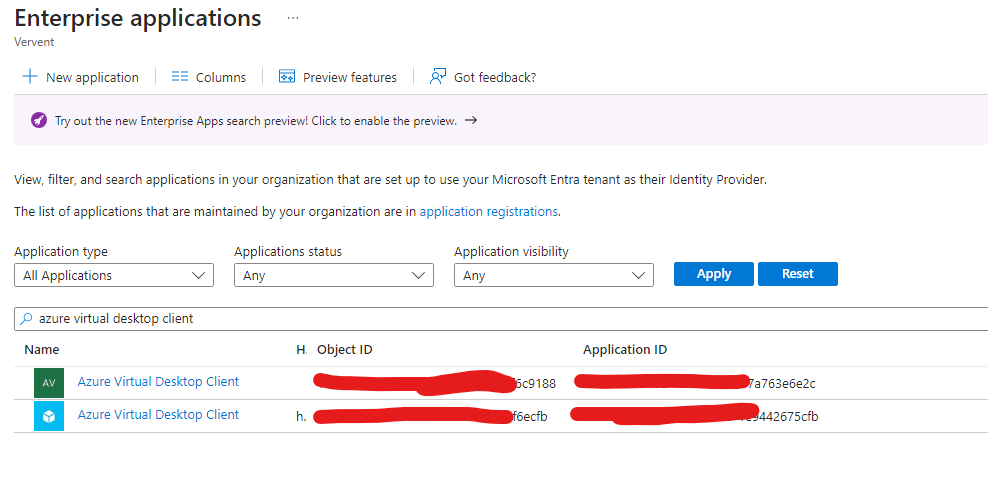Open first Azure Virtual Desktop Client link
Image resolution: width=988 pixels, height=497 pixels.
(158, 382)
